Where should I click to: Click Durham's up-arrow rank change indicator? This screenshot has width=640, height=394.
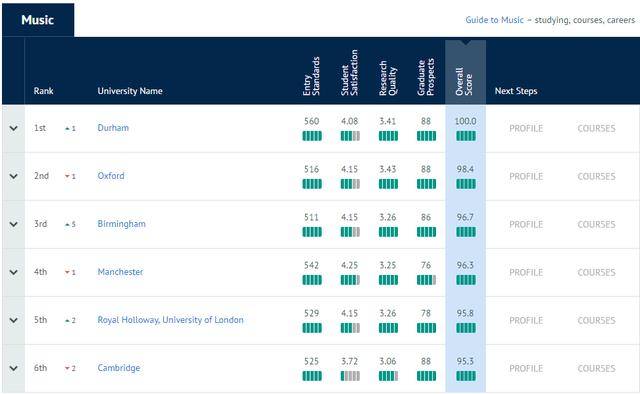70,129
